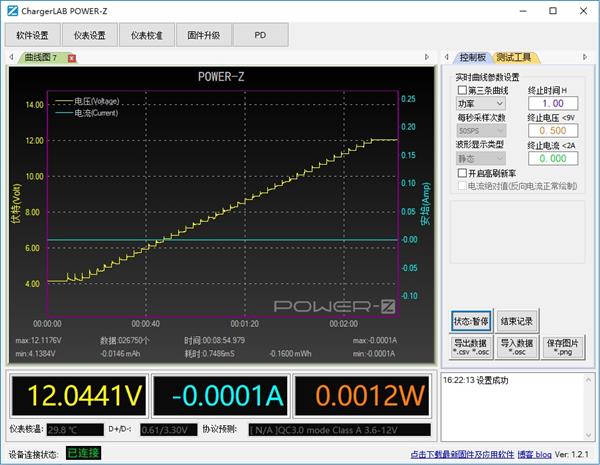Open 软件设置 software settings
600x465 pixels.
pyautogui.click(x=33, y=35)
